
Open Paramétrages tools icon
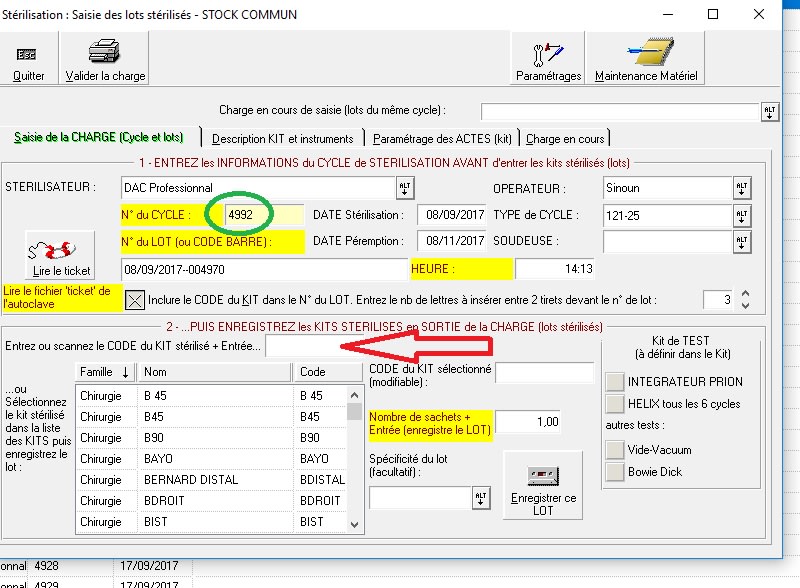tap(548, 55)
